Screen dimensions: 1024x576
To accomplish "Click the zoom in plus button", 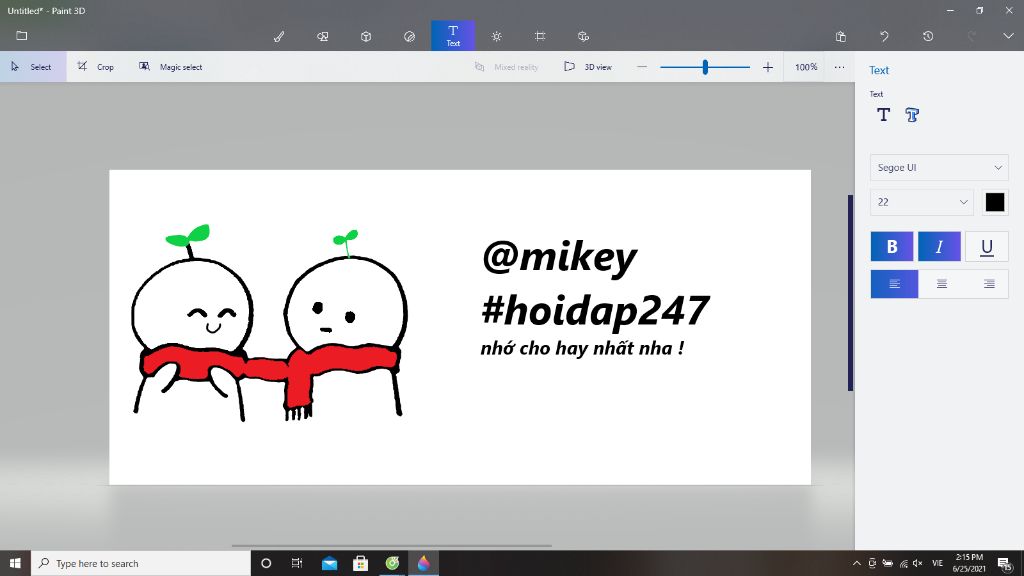I will [768, 67].
